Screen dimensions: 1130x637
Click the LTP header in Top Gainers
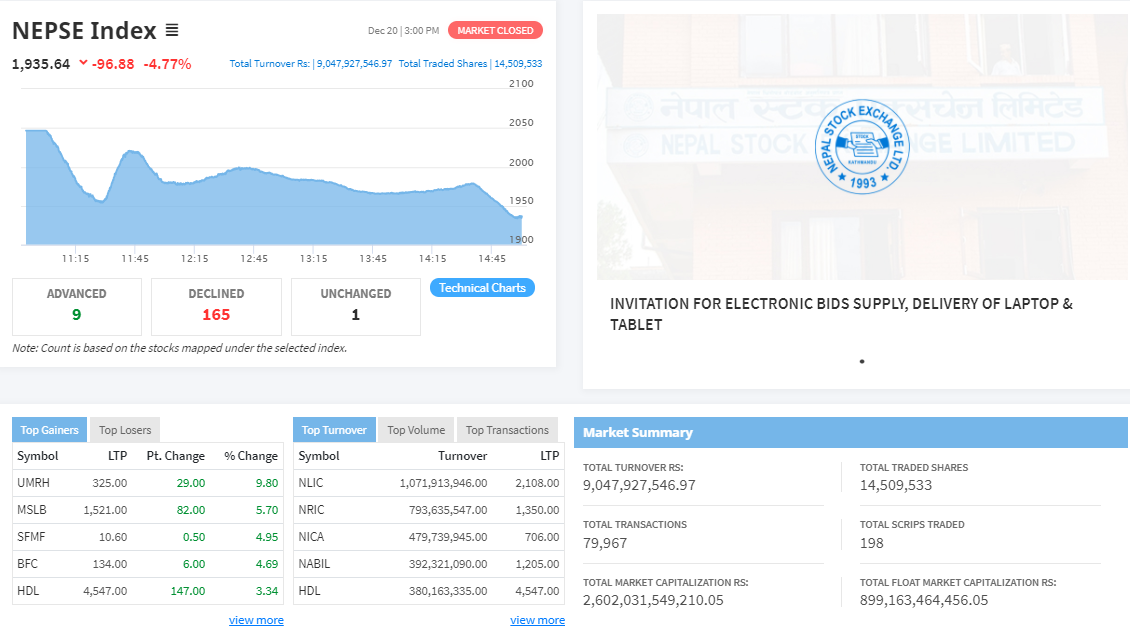[117, 456]
